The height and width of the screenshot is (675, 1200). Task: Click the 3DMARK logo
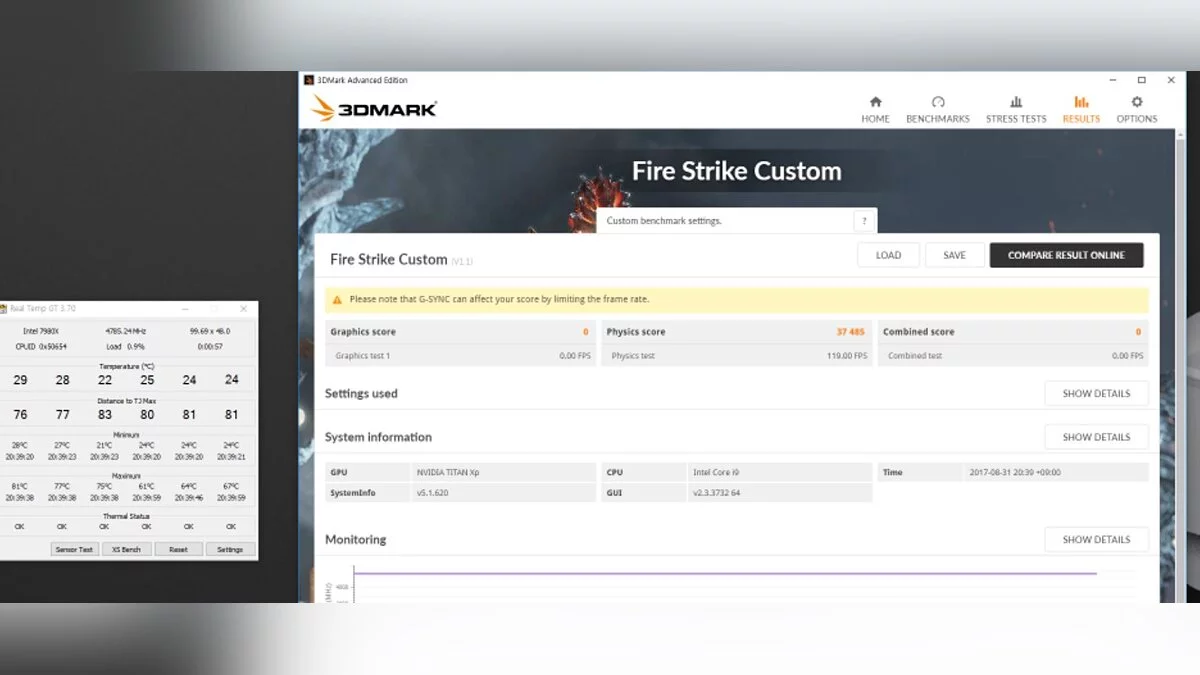coord(374,108)
